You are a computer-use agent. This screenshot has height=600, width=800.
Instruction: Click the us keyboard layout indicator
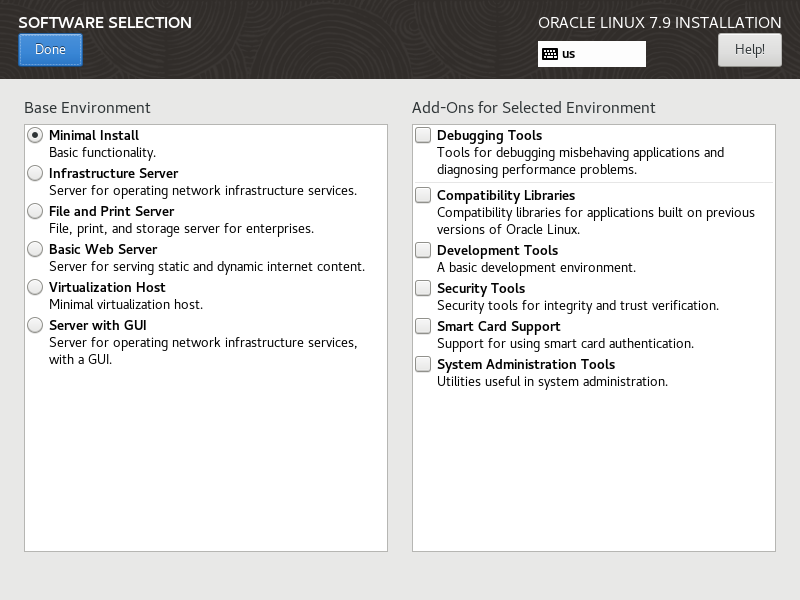pos(569,54)
